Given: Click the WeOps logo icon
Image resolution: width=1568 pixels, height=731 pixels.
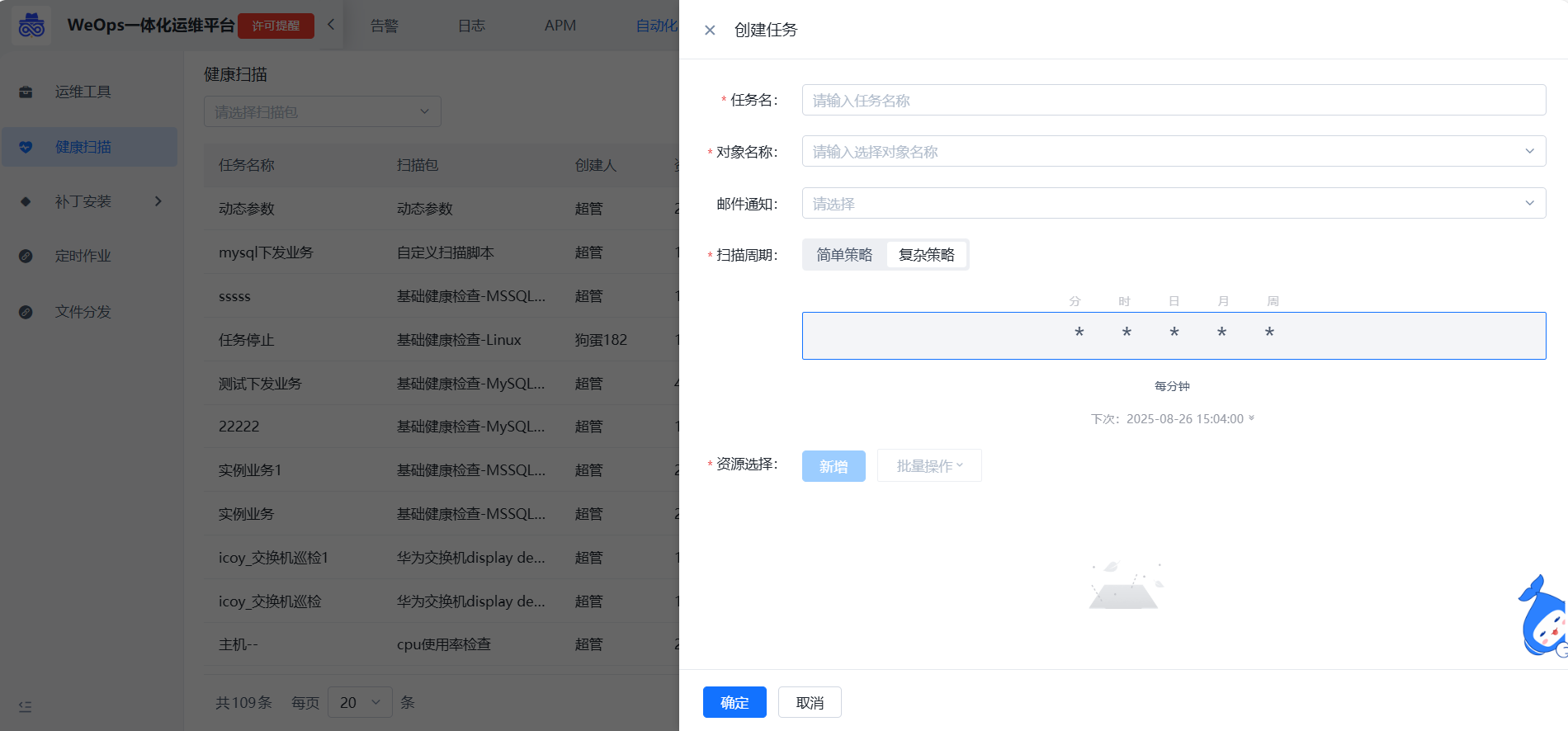Looking at the screenshot, I should [x=31, y=26].
